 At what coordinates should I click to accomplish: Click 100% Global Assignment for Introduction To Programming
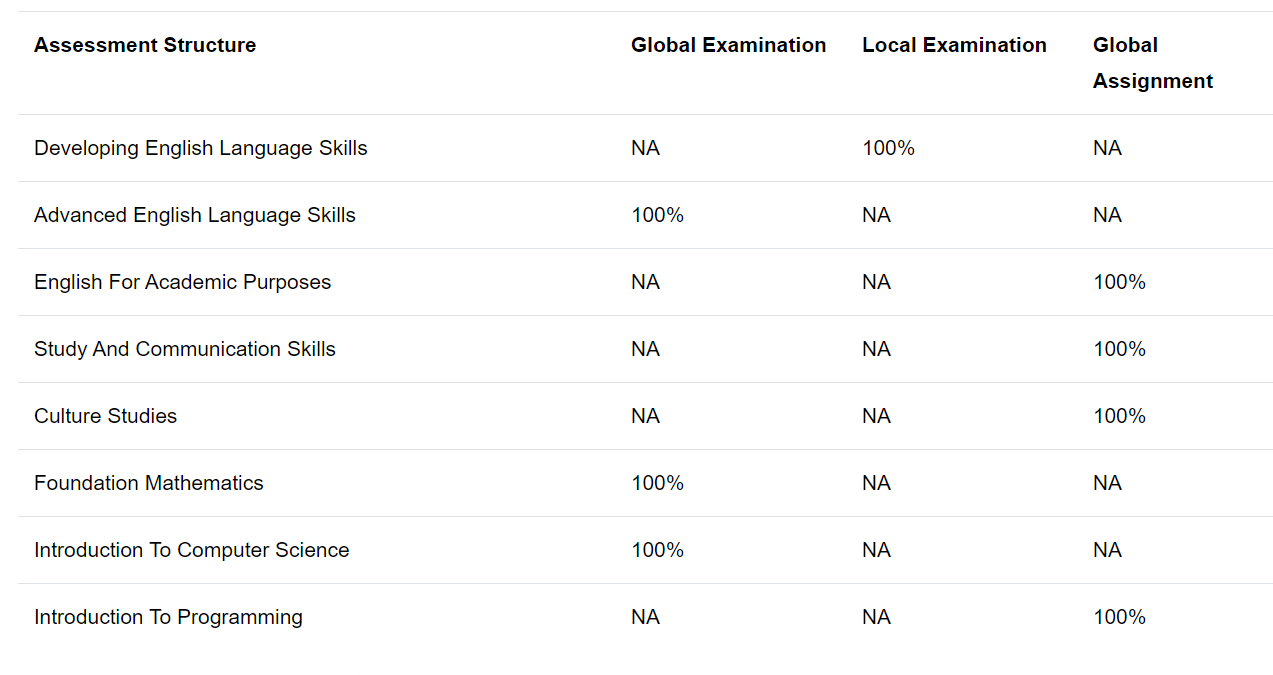click(x=1119, y=617)
